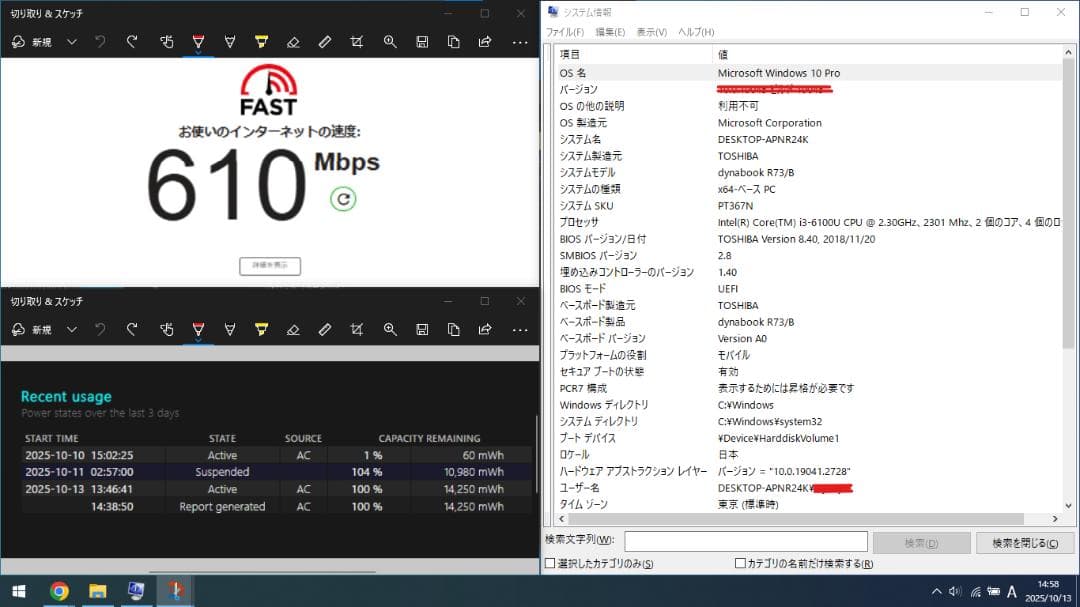1080x607 pixels.
Task: Click Share icon in upper Snip & Sketch toolbar
Action: [485, 42]
